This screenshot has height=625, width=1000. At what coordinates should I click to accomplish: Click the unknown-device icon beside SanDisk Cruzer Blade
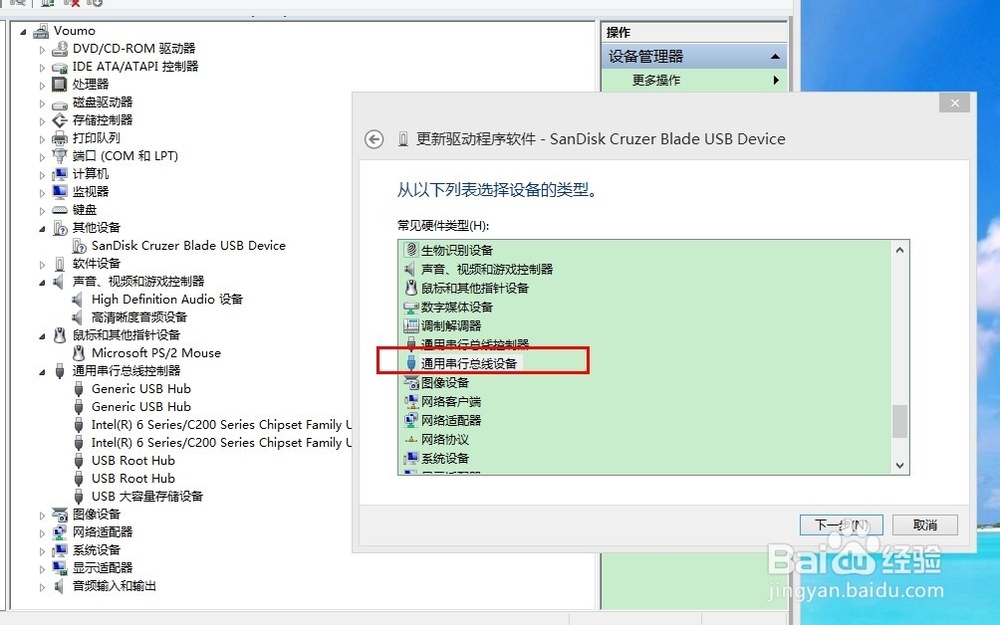(80, 246)
